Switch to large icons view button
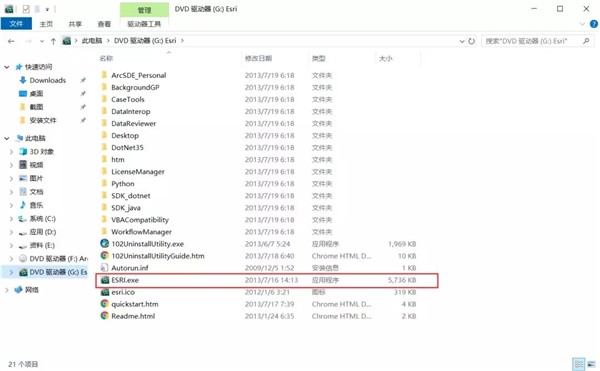 tap(592, 364)
